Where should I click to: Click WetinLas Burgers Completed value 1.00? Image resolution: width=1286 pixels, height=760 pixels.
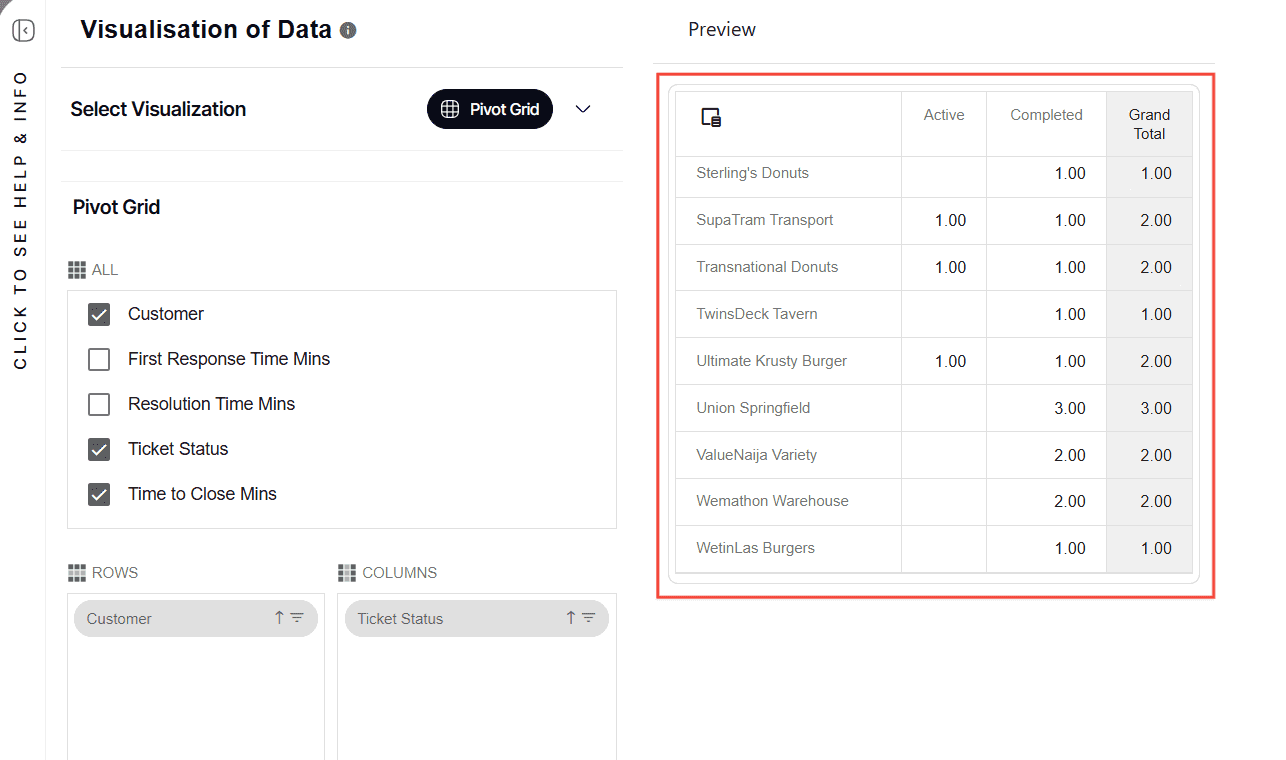pos(1070,548)
